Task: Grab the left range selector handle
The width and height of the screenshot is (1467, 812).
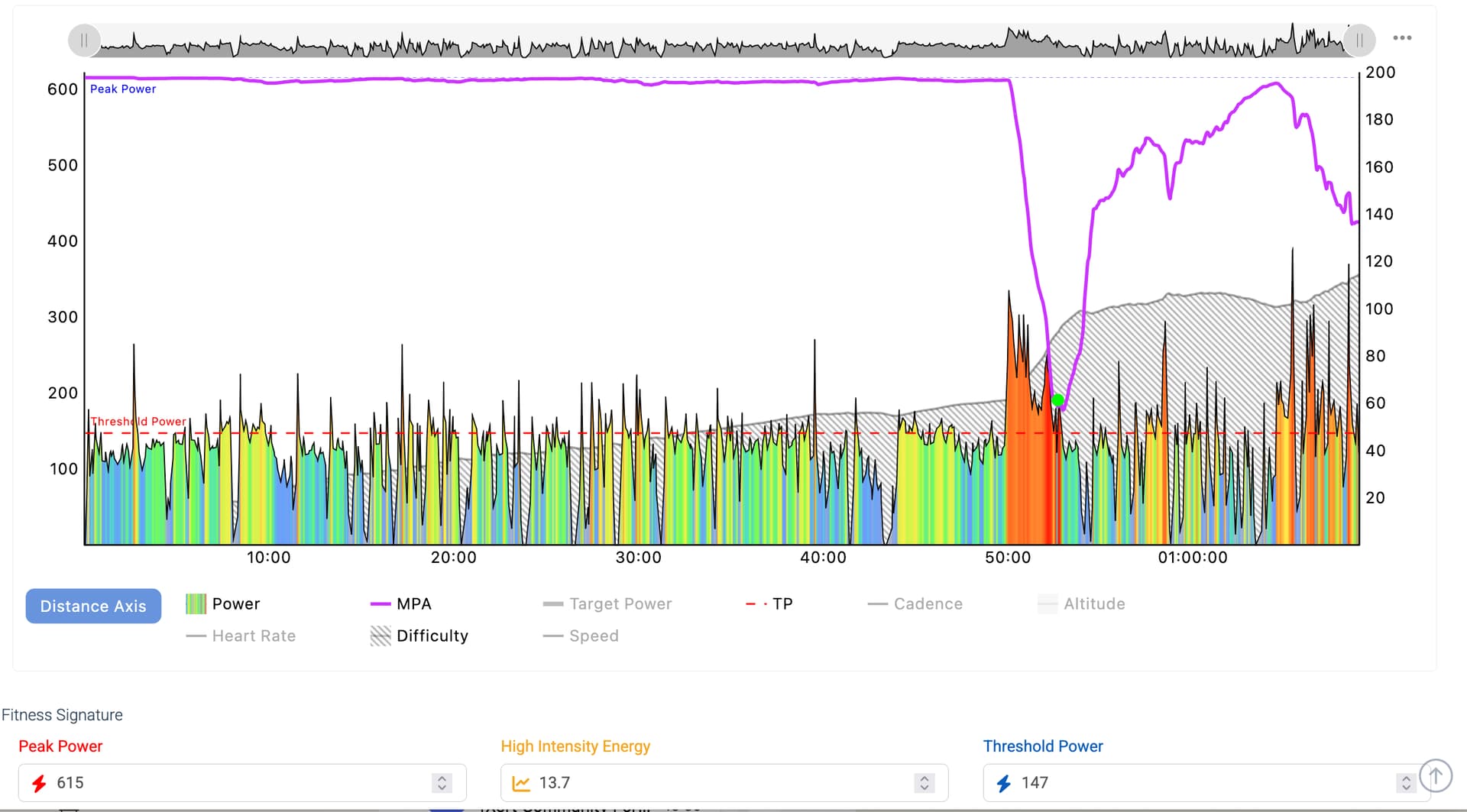Action: [84, 40]
